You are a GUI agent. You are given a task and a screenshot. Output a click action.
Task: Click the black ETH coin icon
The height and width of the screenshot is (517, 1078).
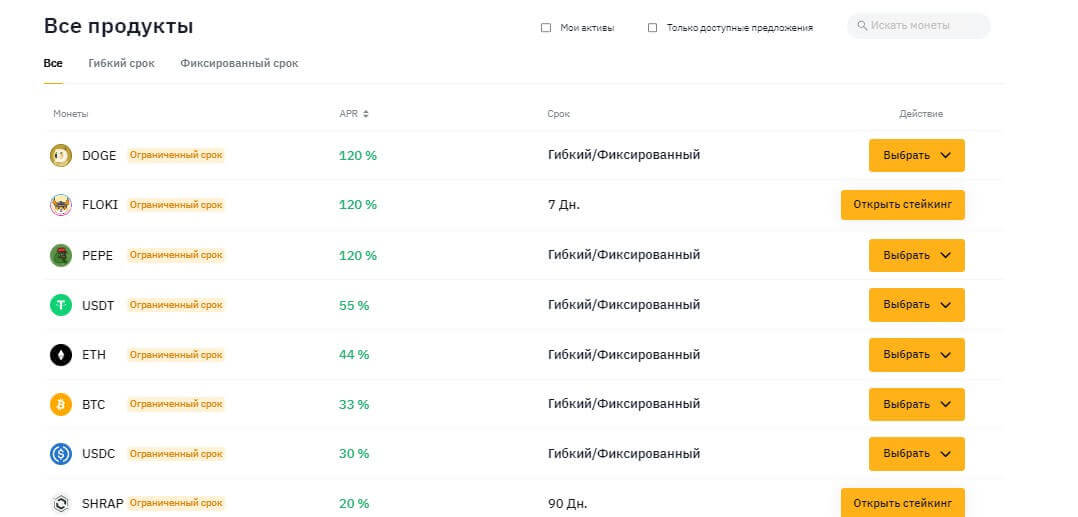61,355
